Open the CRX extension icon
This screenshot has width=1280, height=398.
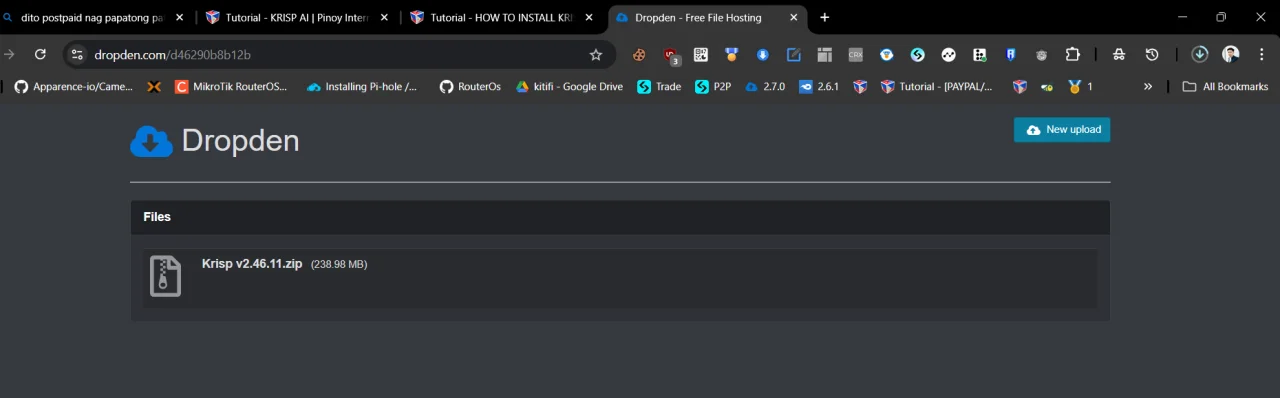[855, 55]
